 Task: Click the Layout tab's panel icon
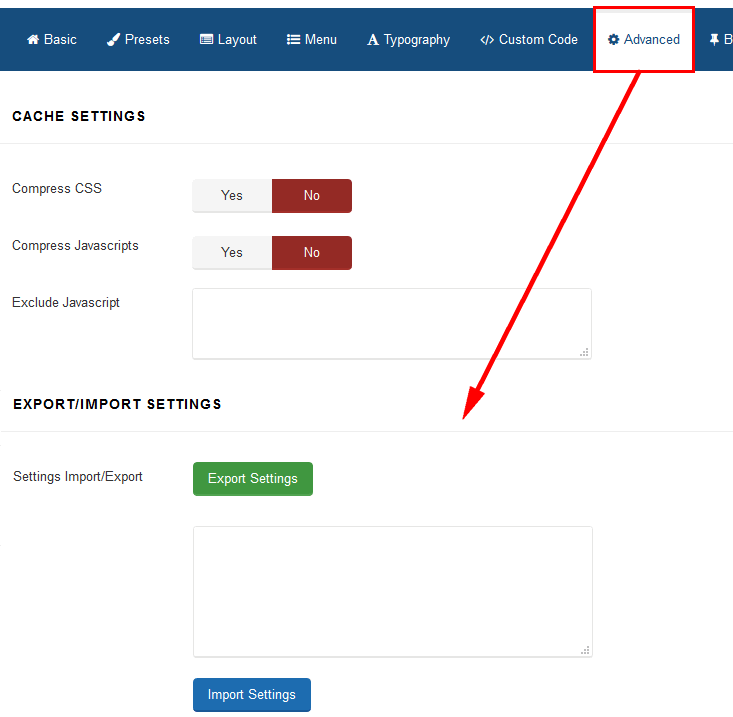point(206,40)
